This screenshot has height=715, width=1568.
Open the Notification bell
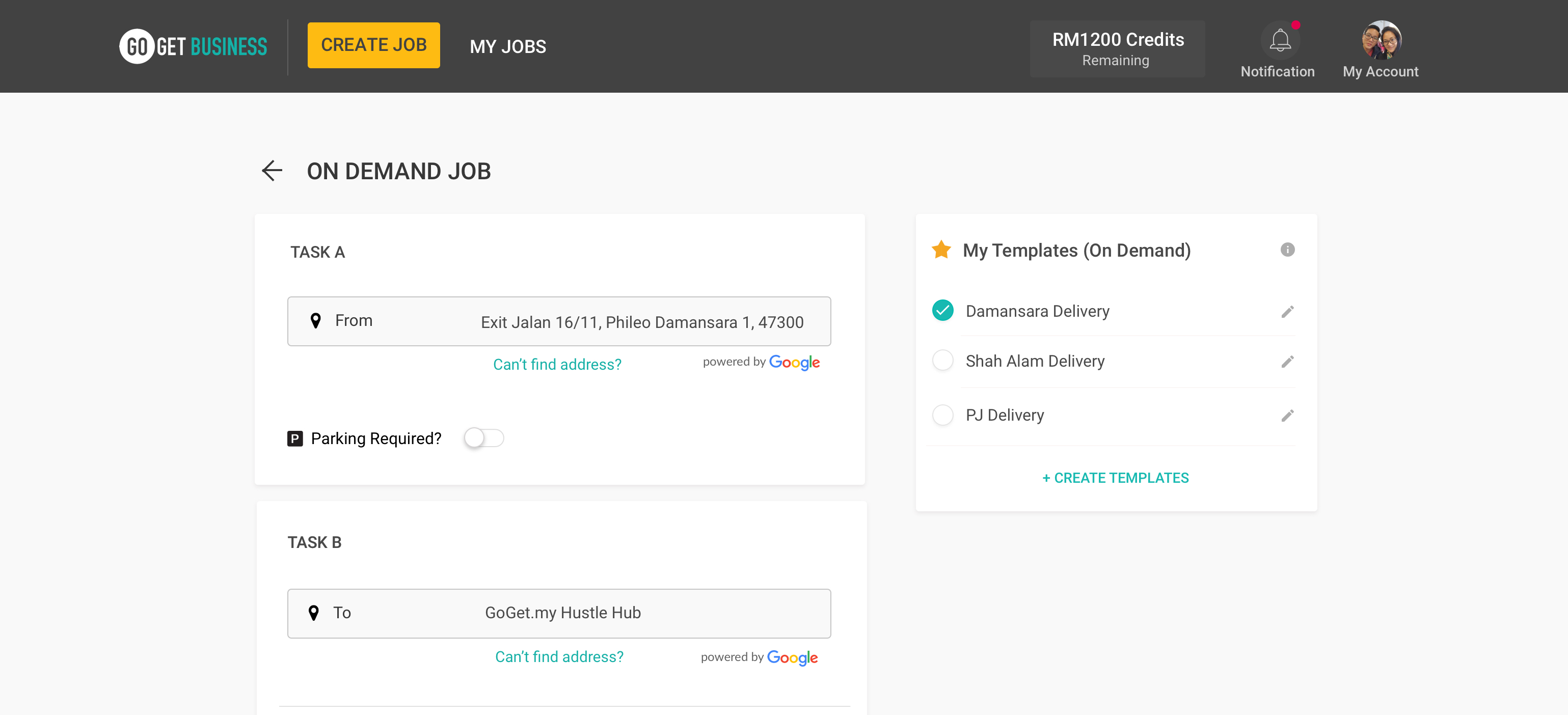[1280, 41]
